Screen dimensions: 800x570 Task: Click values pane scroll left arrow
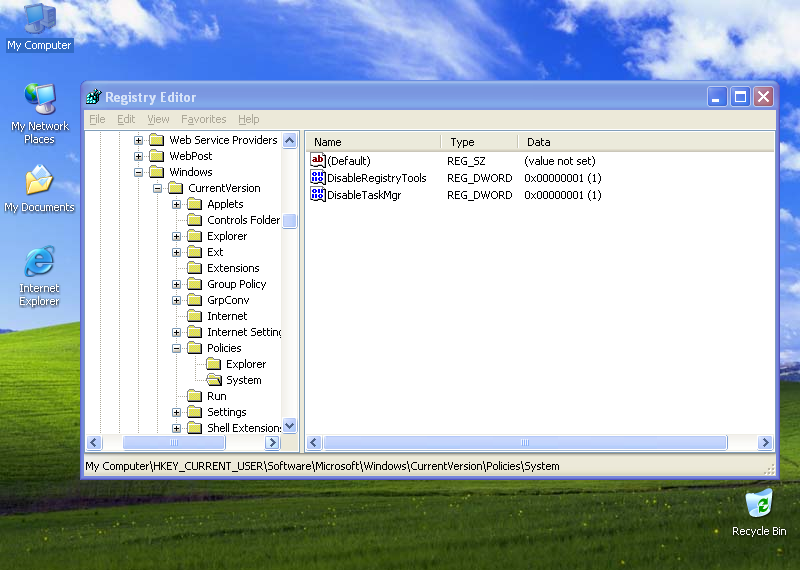pos(314,442)
